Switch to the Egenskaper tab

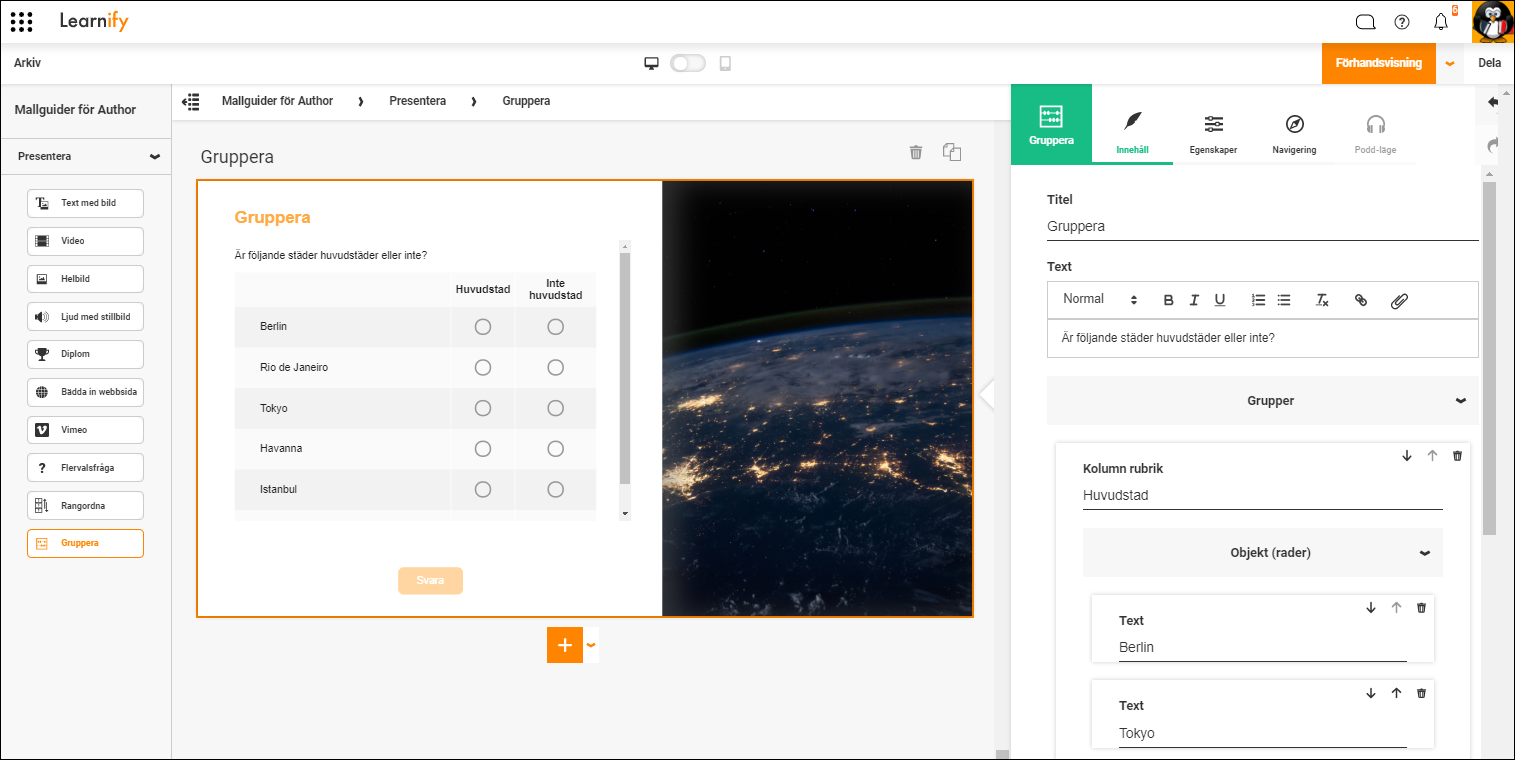tap(1213, 133)
